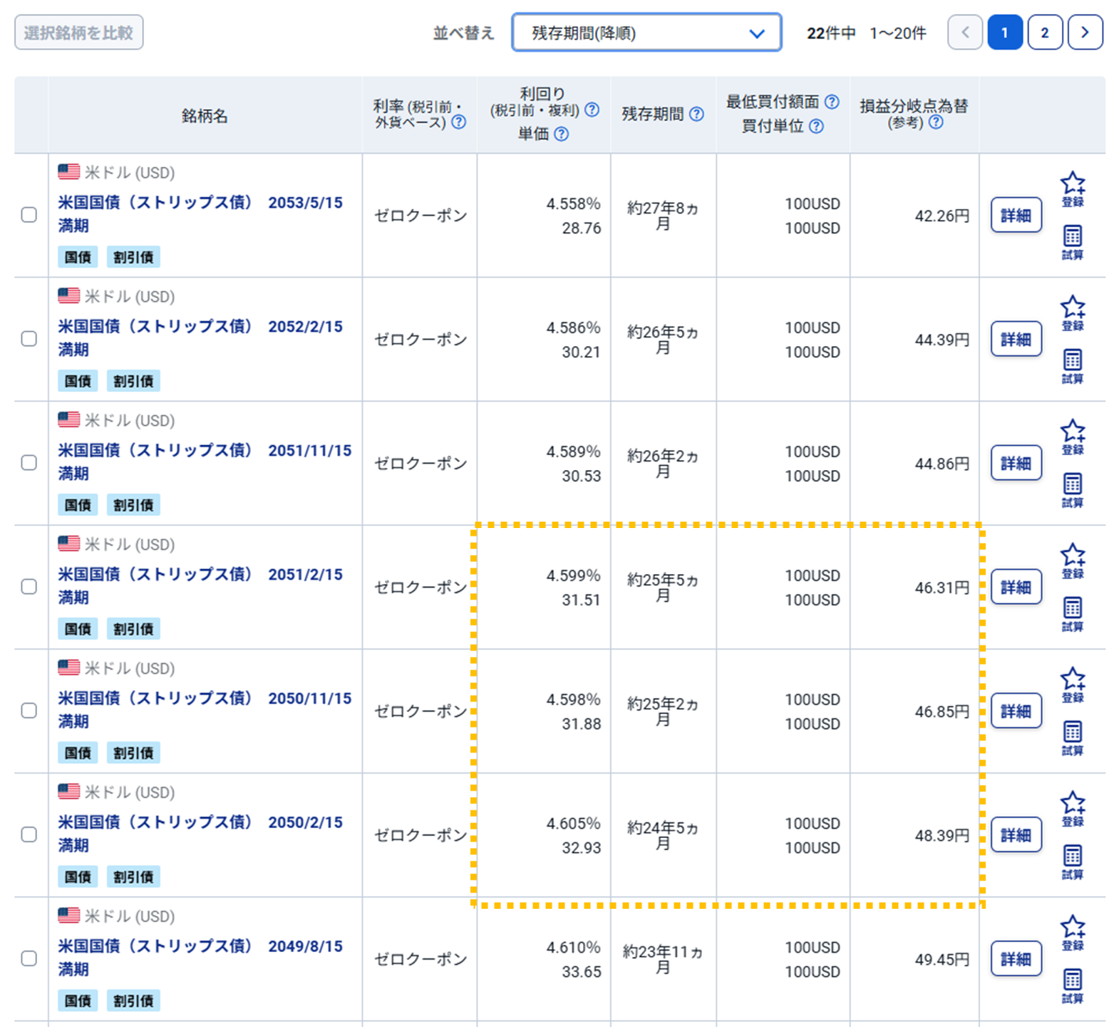Click 詳細 button for 2051/11/15 bond
The width and height of the screenshot is (1119, 1027).
pos(1016,463)
